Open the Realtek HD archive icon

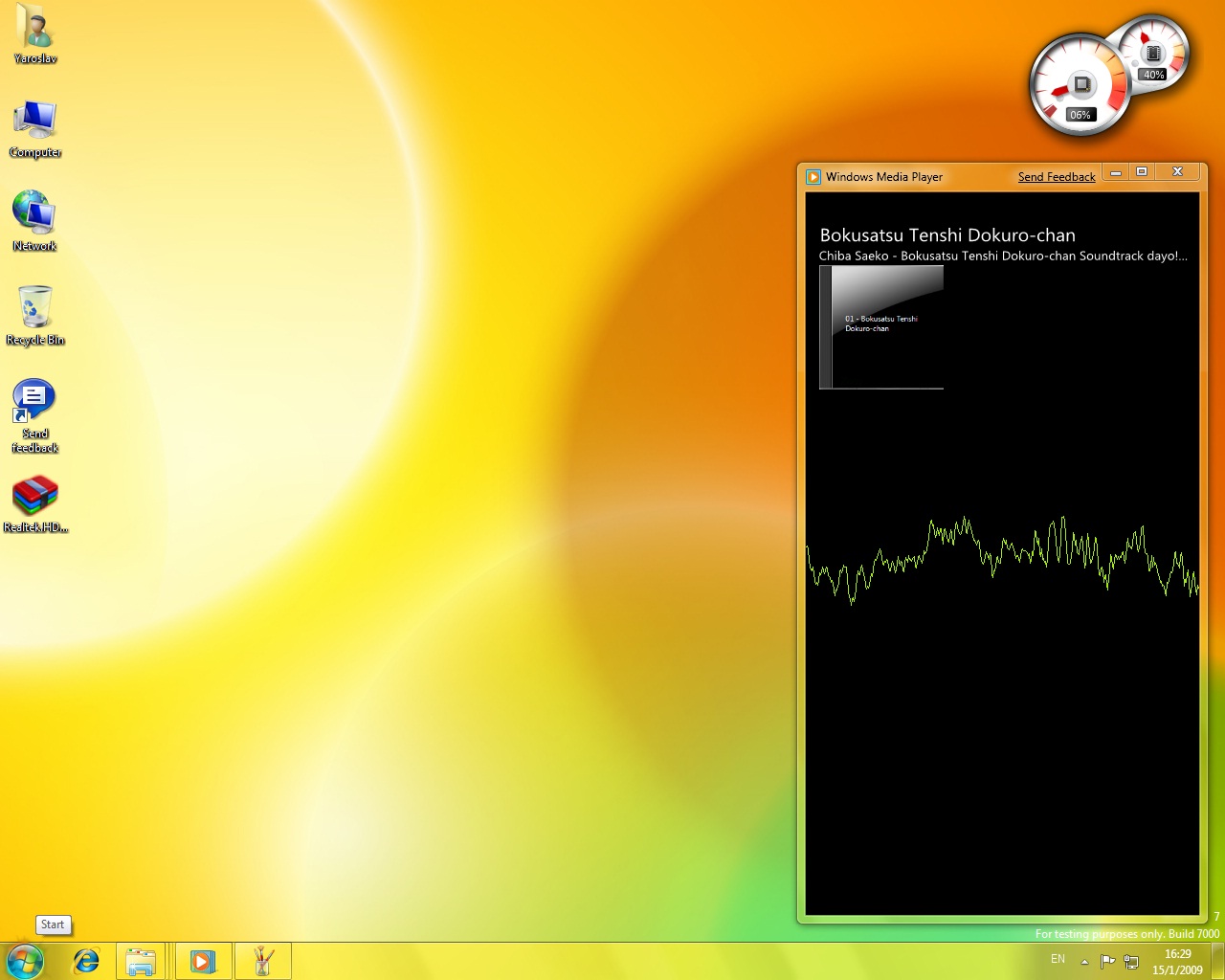coord(35,504)
